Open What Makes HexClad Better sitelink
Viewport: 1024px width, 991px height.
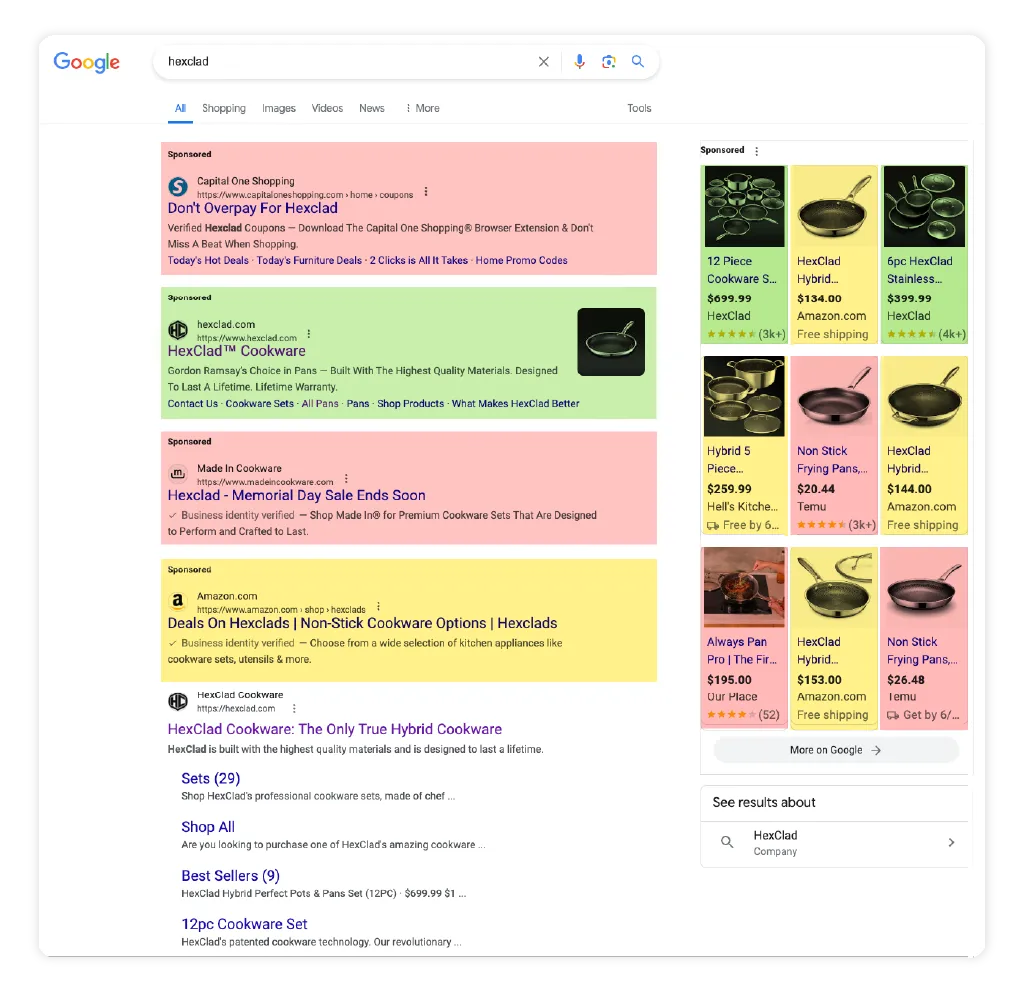click(515, 404)
